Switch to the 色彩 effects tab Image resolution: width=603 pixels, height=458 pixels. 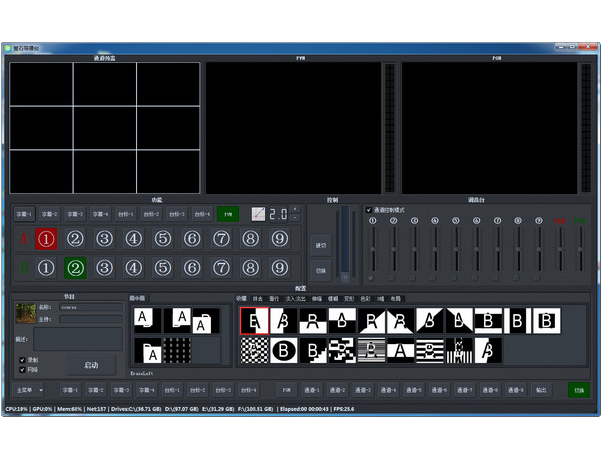(x=364, y=298)
